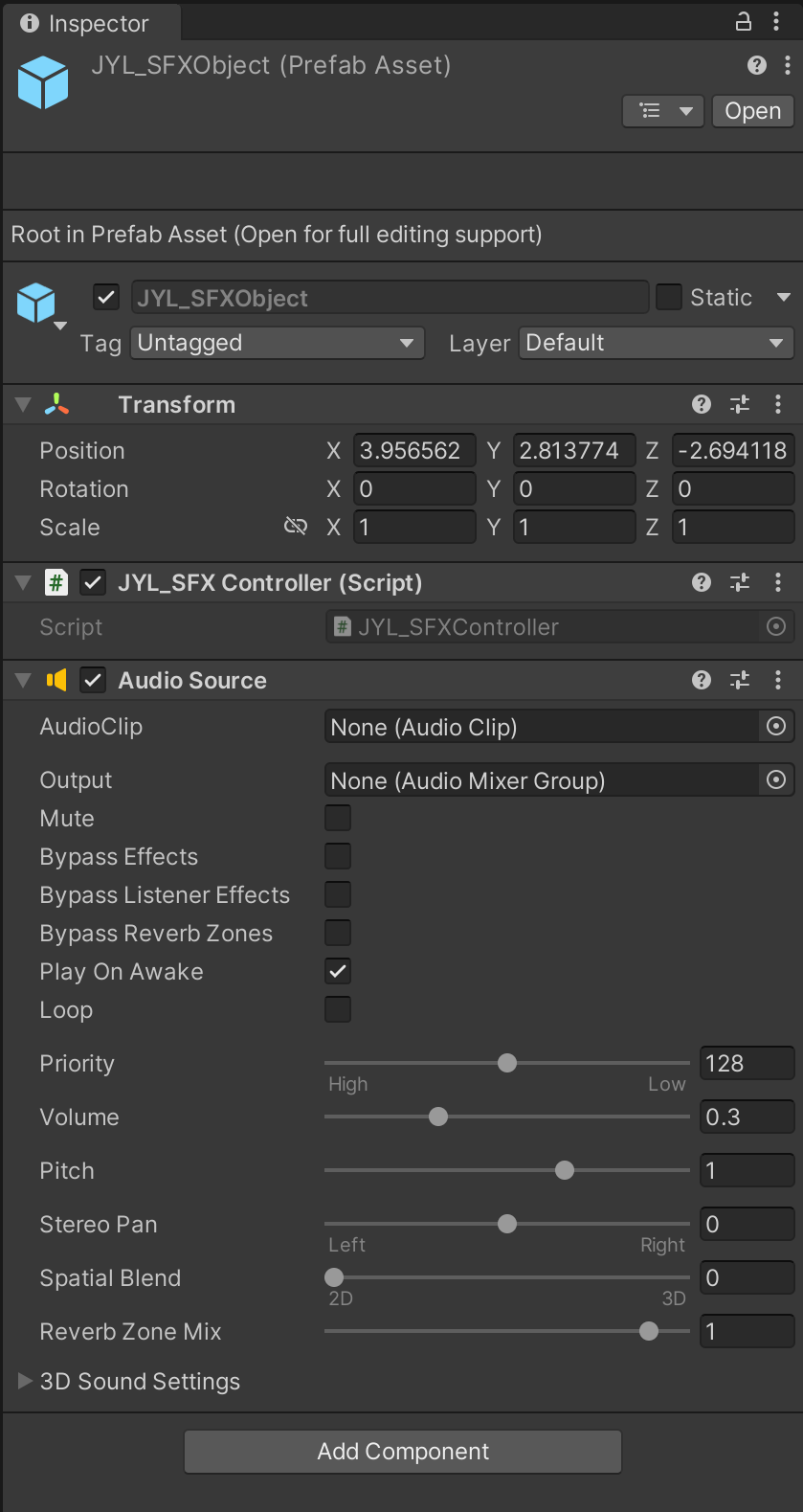
Task: Open JYL_SFX Controller context menu
Action: [x=778, y=582]
